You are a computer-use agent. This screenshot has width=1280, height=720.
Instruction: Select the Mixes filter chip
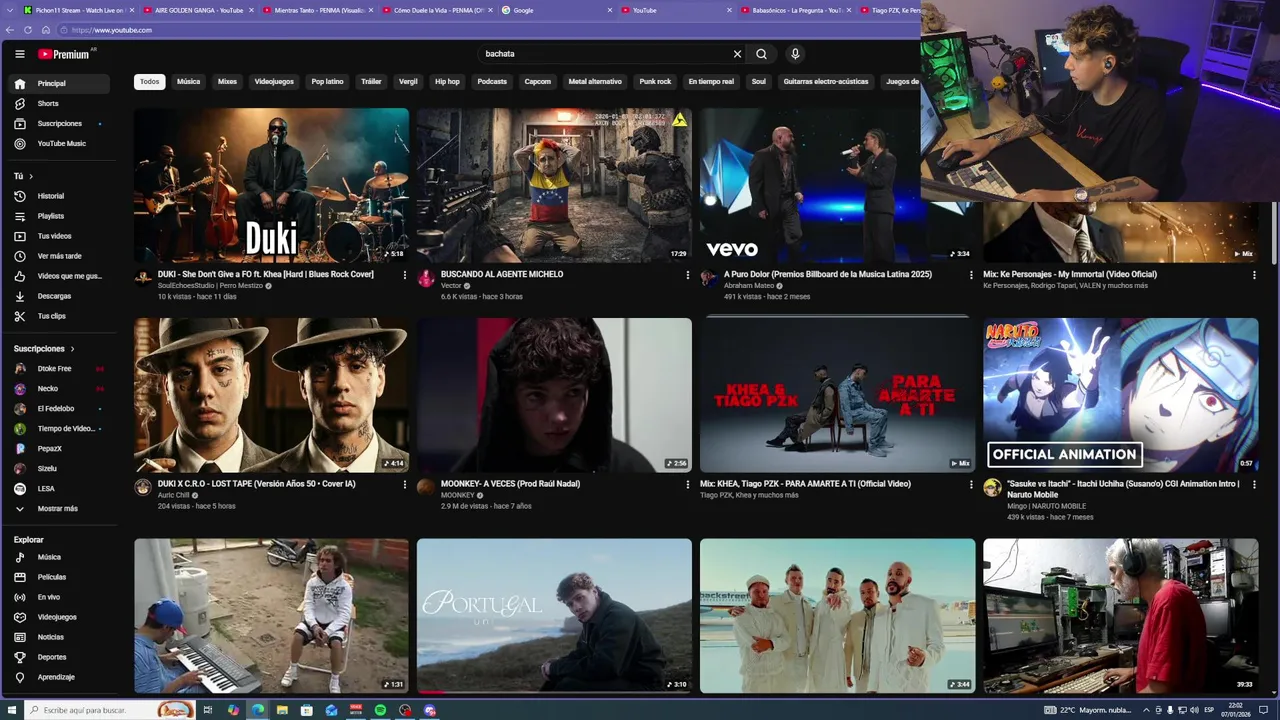228,82
